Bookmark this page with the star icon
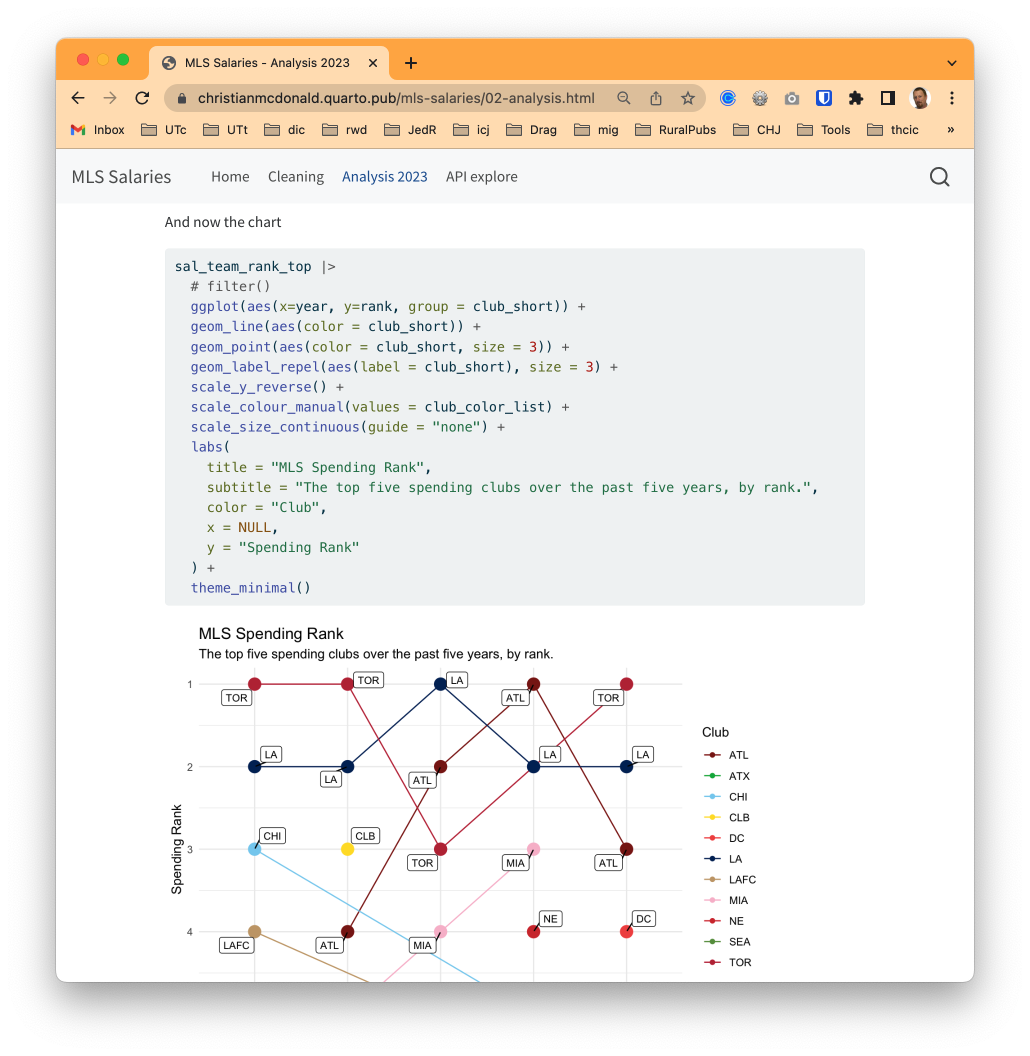The image size is (1030, 1056). [x=688, y=98]
